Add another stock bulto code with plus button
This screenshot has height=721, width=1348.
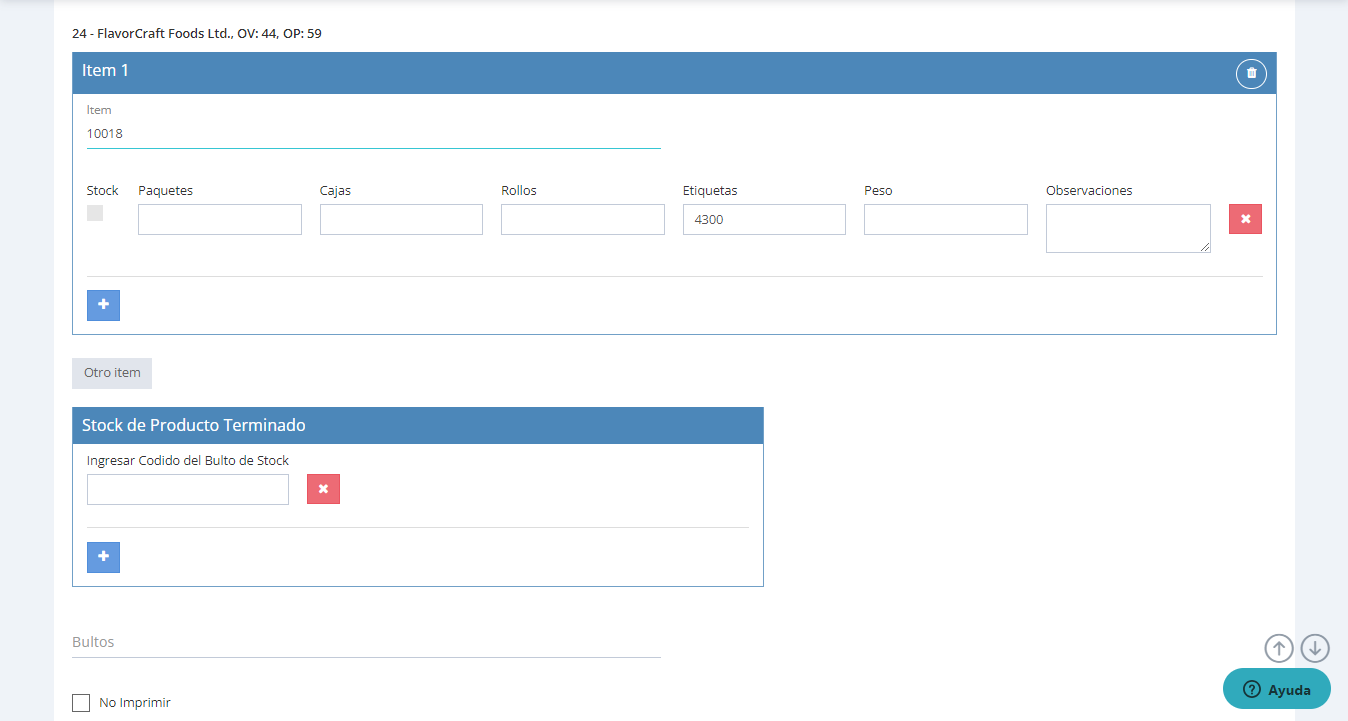pos(103,557)
